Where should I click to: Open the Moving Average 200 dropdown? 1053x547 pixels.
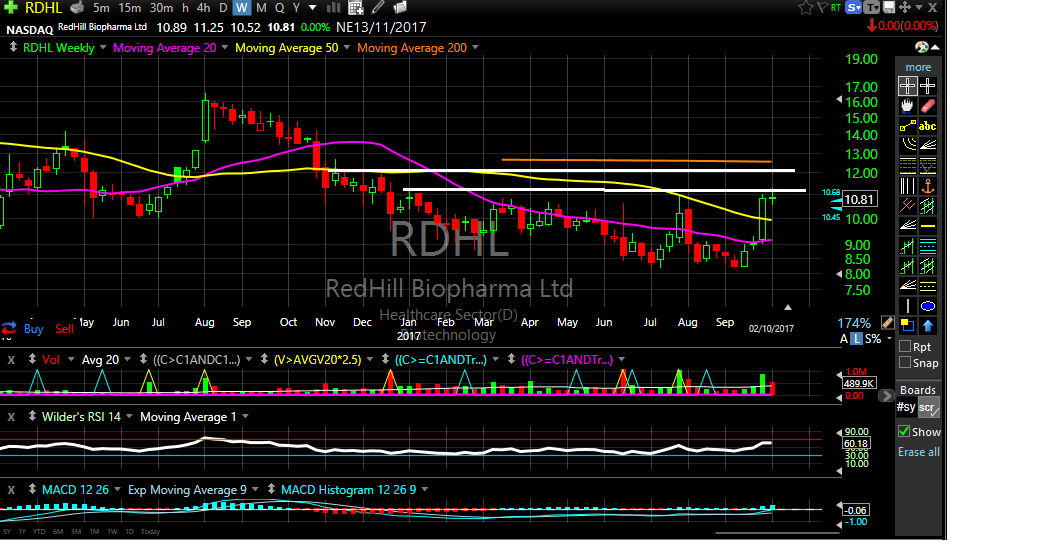(475, 48)
